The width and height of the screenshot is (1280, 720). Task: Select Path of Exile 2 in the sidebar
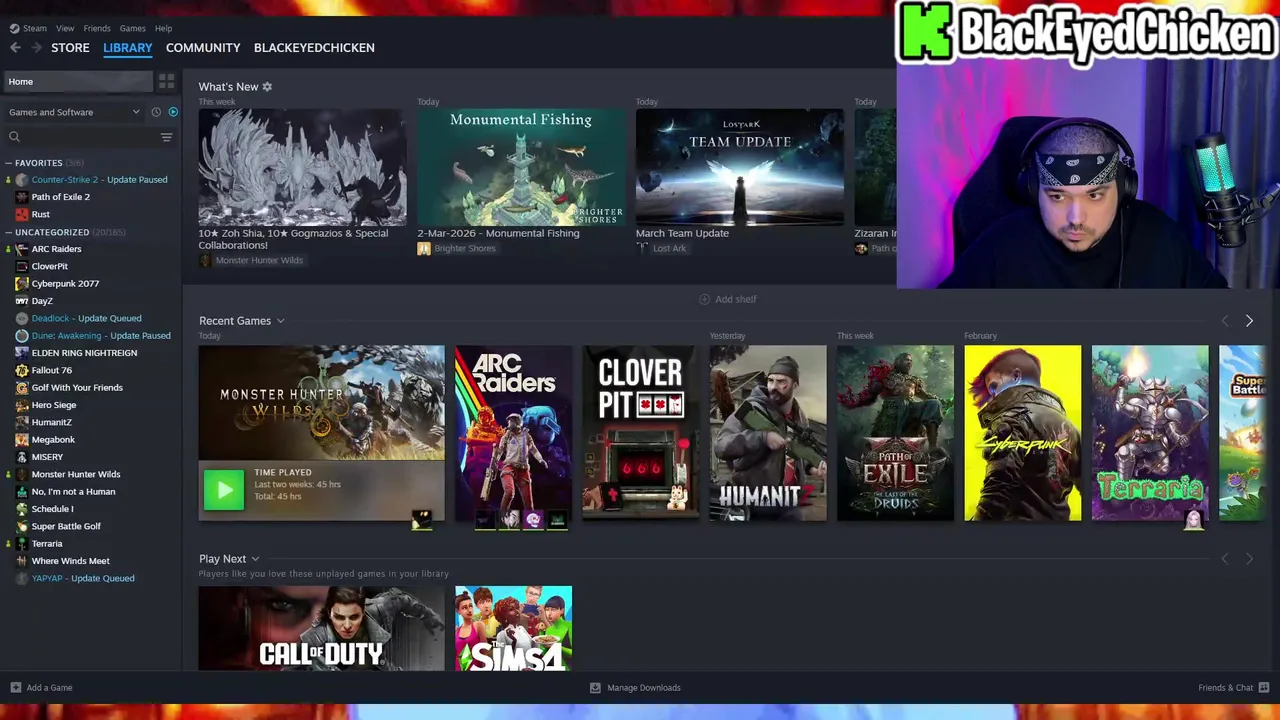pyautogui.click(x=61, y=197)
